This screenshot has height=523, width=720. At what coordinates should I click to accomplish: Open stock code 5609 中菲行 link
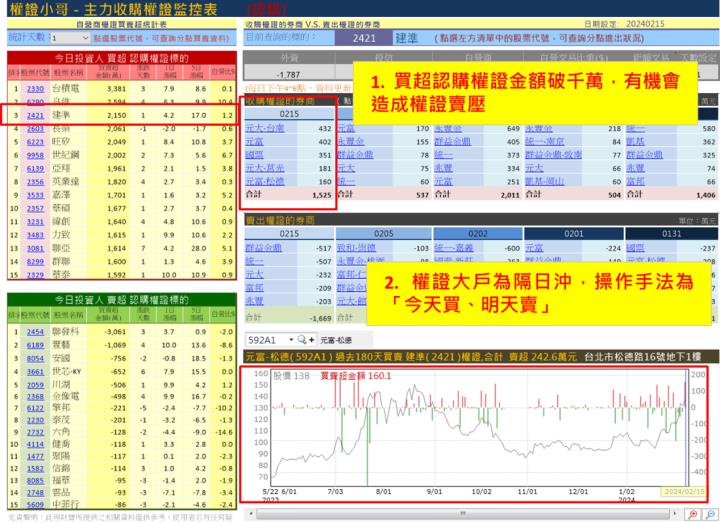(35, 504)
